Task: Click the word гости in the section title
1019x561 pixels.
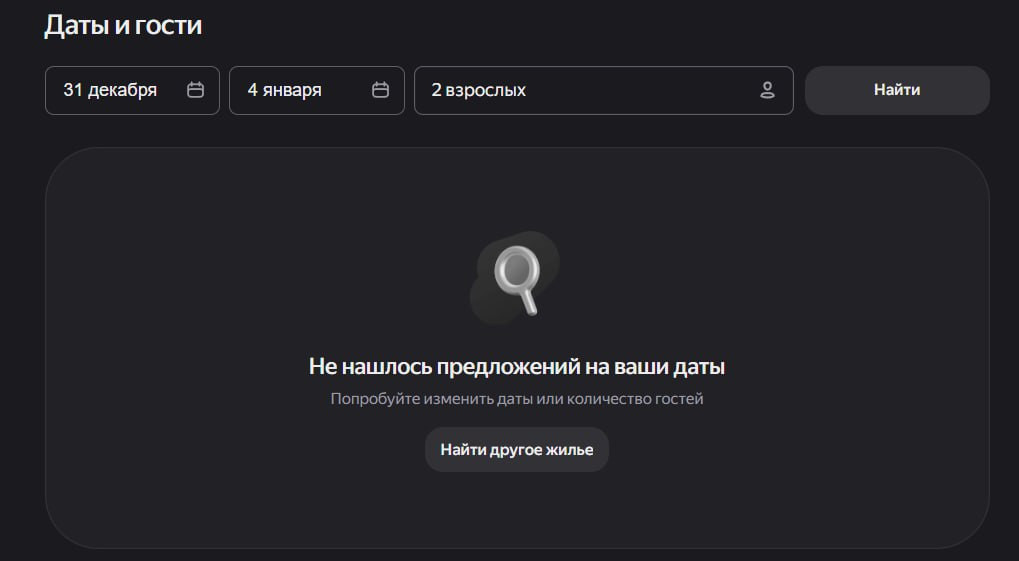Action: 170,25
